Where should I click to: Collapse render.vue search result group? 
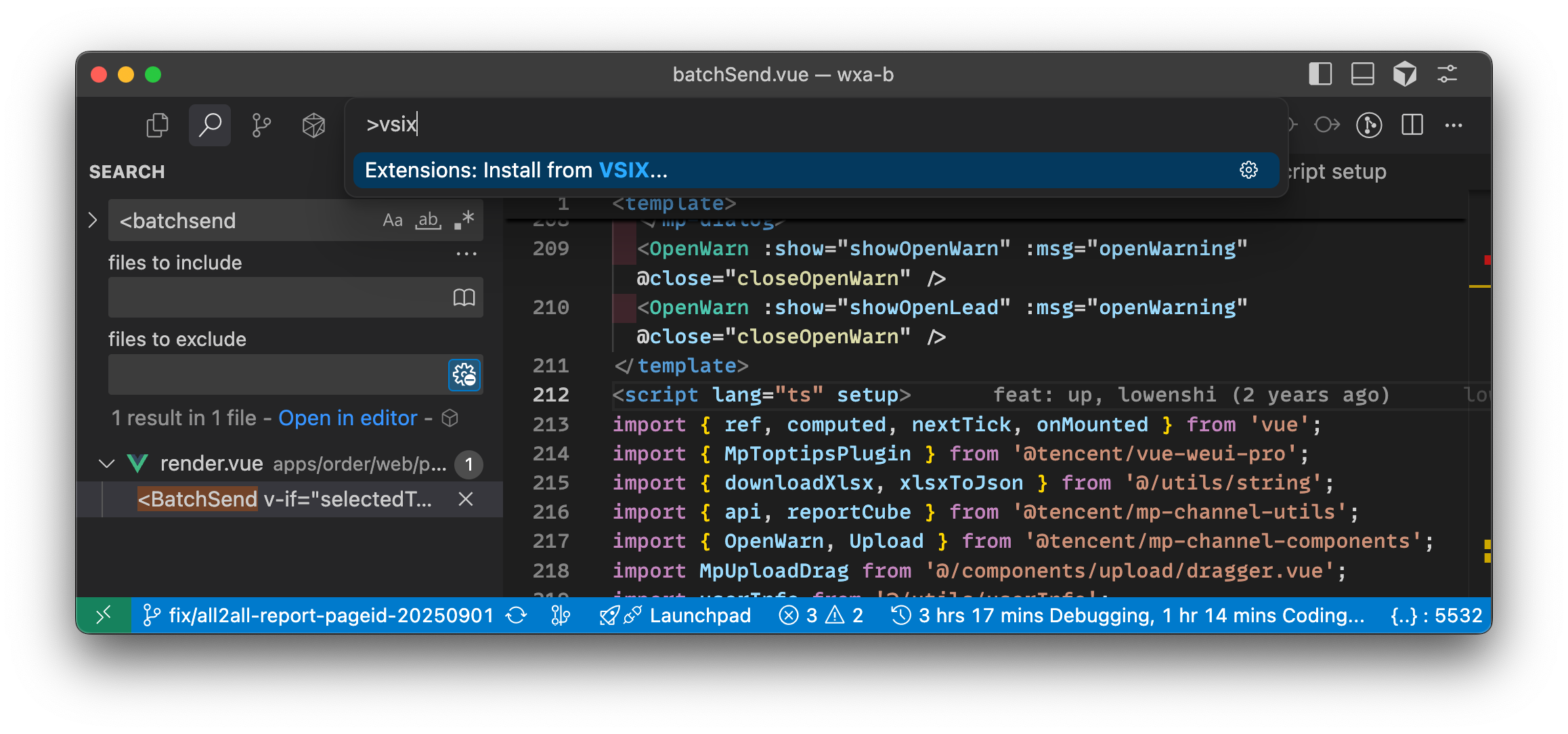coord(106,464)
